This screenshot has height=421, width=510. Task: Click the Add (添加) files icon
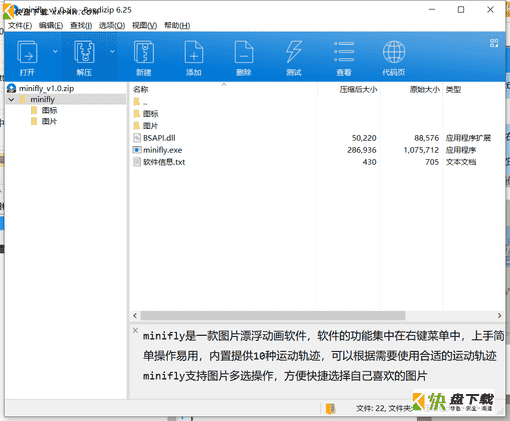pyautogui.click(x=194, y=52)
